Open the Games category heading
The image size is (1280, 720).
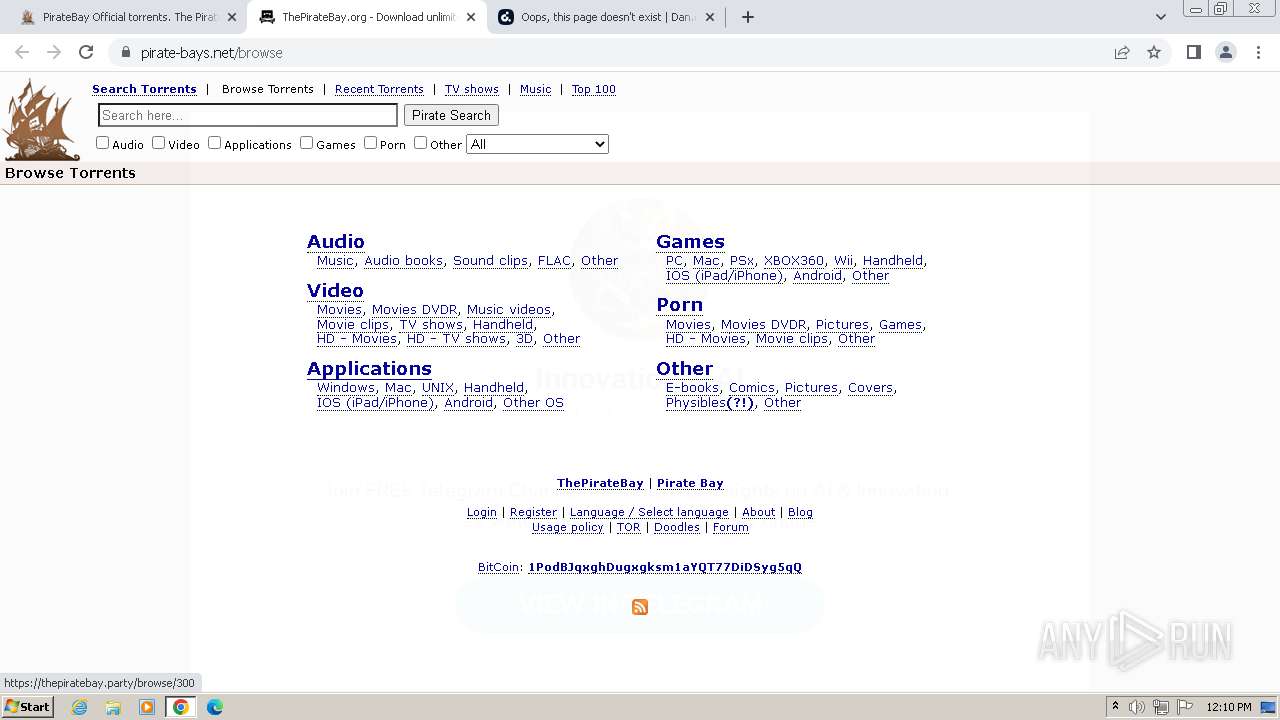tap(690, 241)
